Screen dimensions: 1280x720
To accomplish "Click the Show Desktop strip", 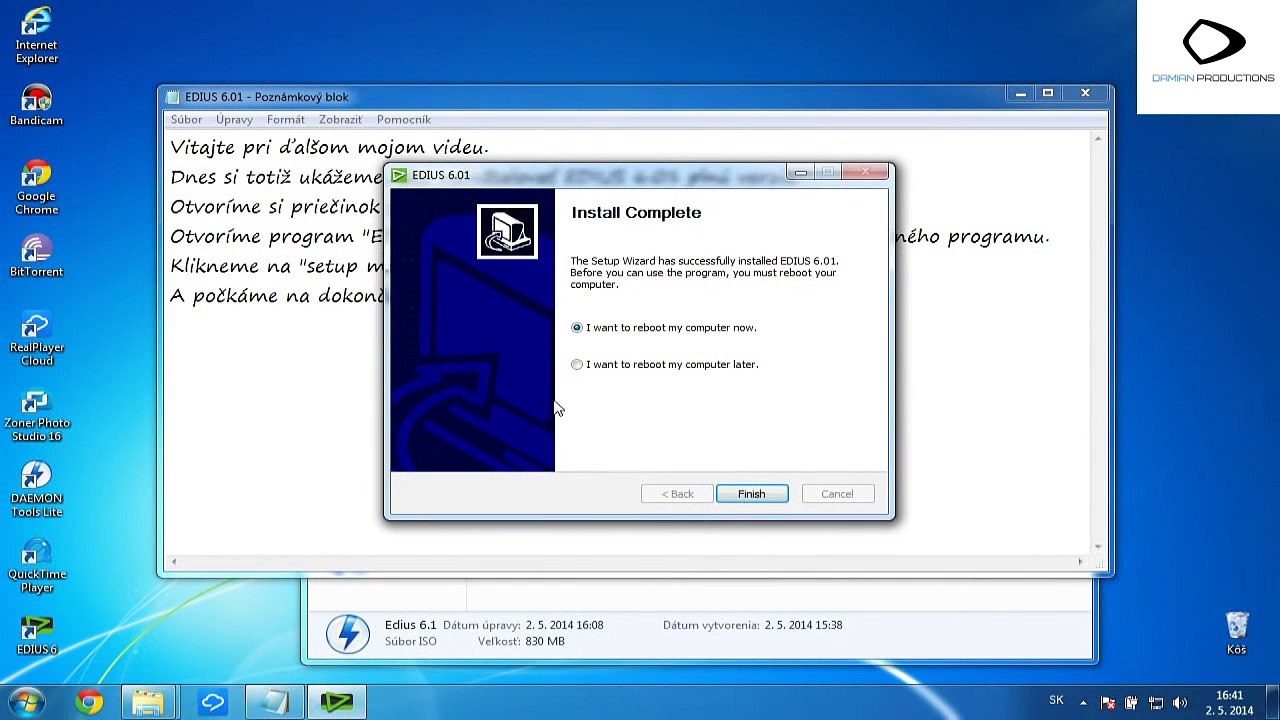I will pos(1273,703).
